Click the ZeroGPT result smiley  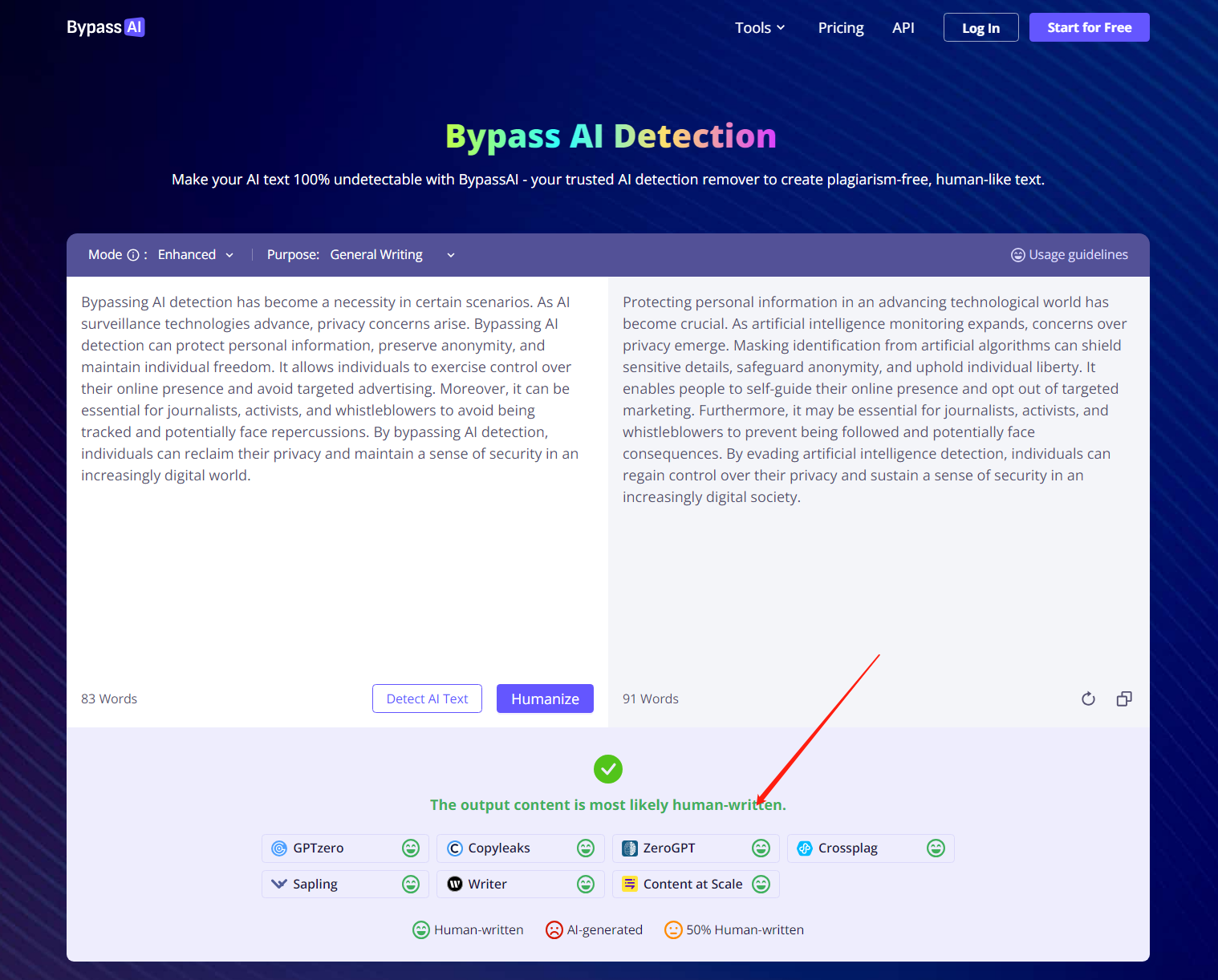(x=761, y=848)
